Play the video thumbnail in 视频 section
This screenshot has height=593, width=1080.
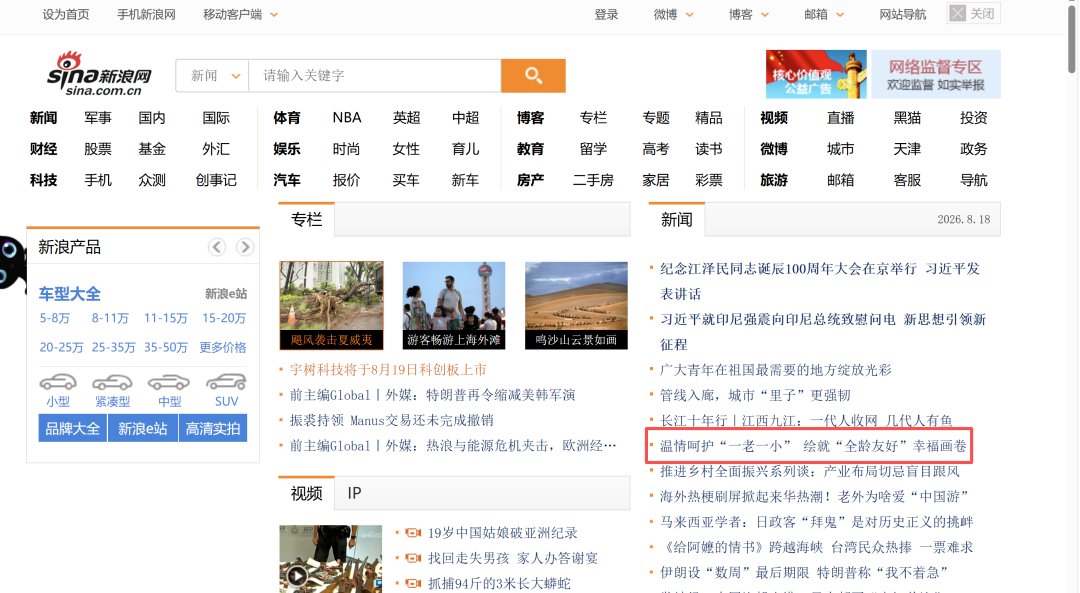tap(331, 559)
